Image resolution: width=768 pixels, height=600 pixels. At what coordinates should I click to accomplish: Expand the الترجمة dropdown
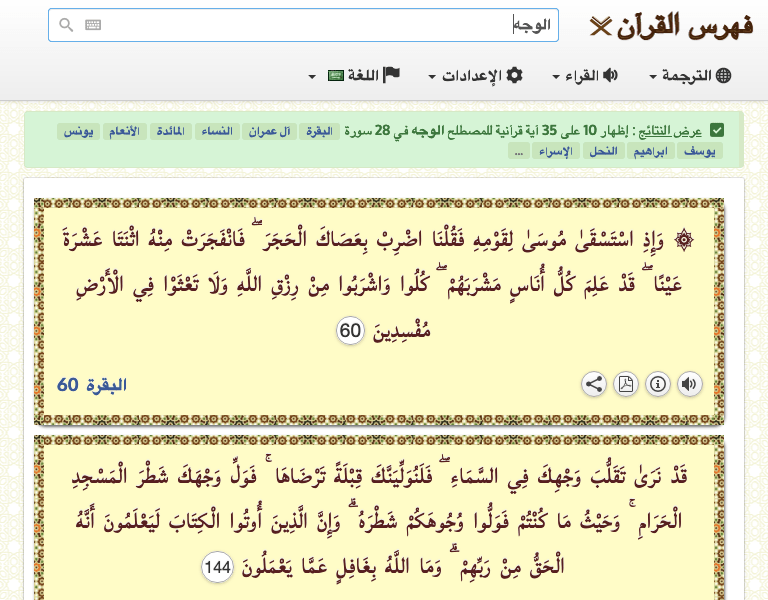click(690, 75)
